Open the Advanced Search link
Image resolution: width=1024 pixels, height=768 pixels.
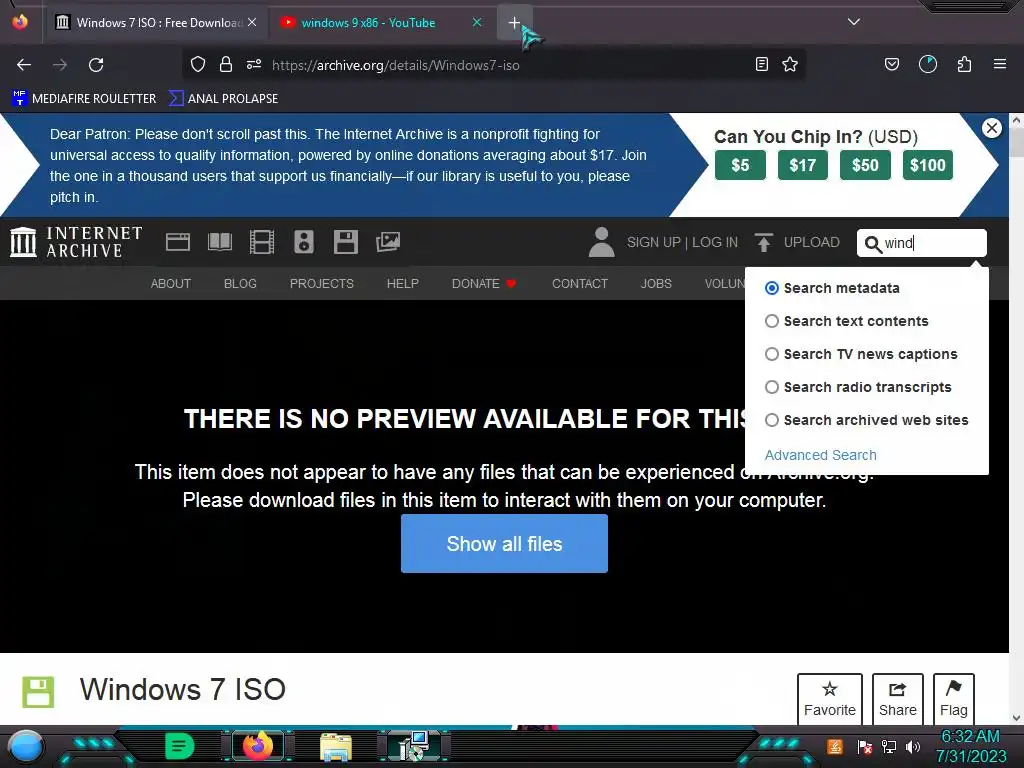(820, 455)
